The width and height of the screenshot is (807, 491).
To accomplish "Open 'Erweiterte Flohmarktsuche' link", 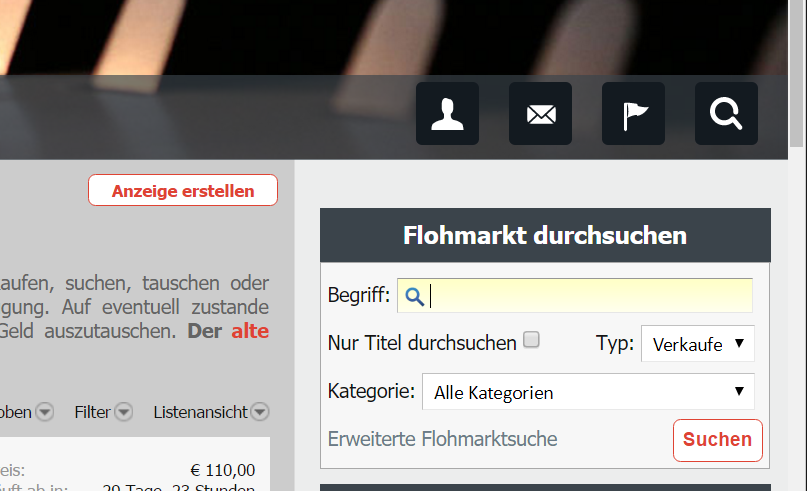I will (x=442, y=439).
